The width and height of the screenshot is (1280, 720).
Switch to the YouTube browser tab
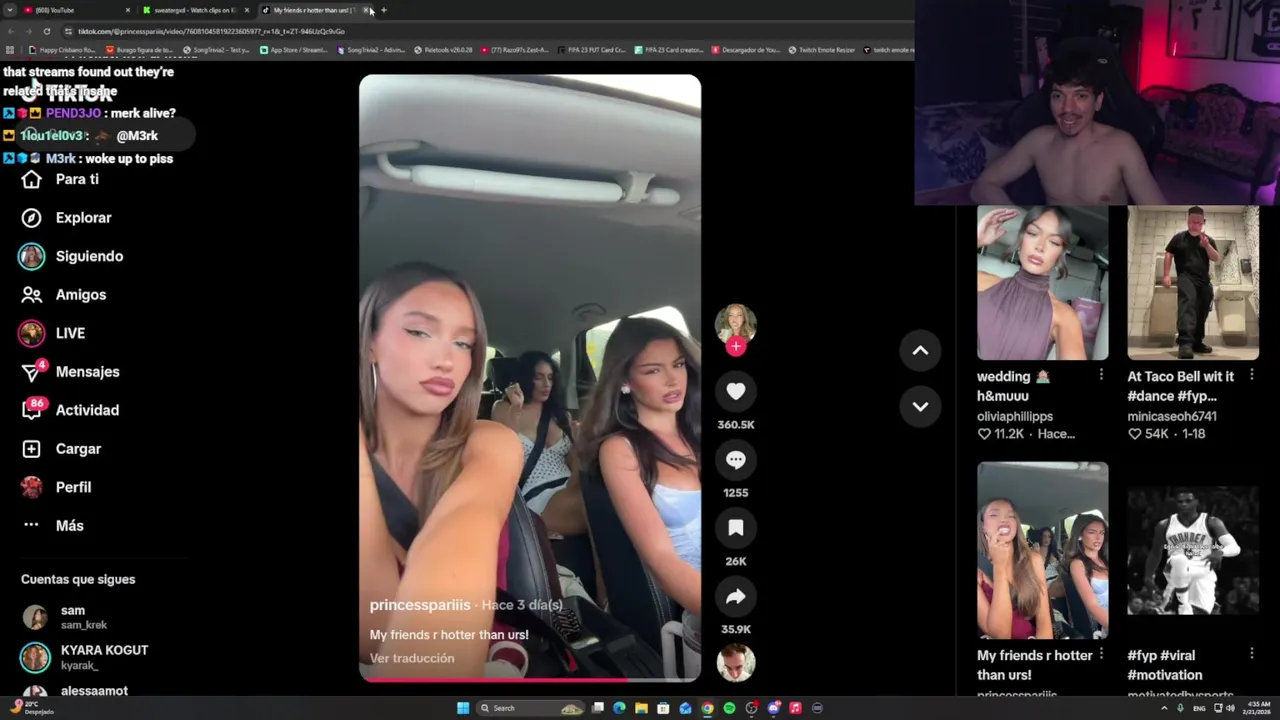[78, 10]
